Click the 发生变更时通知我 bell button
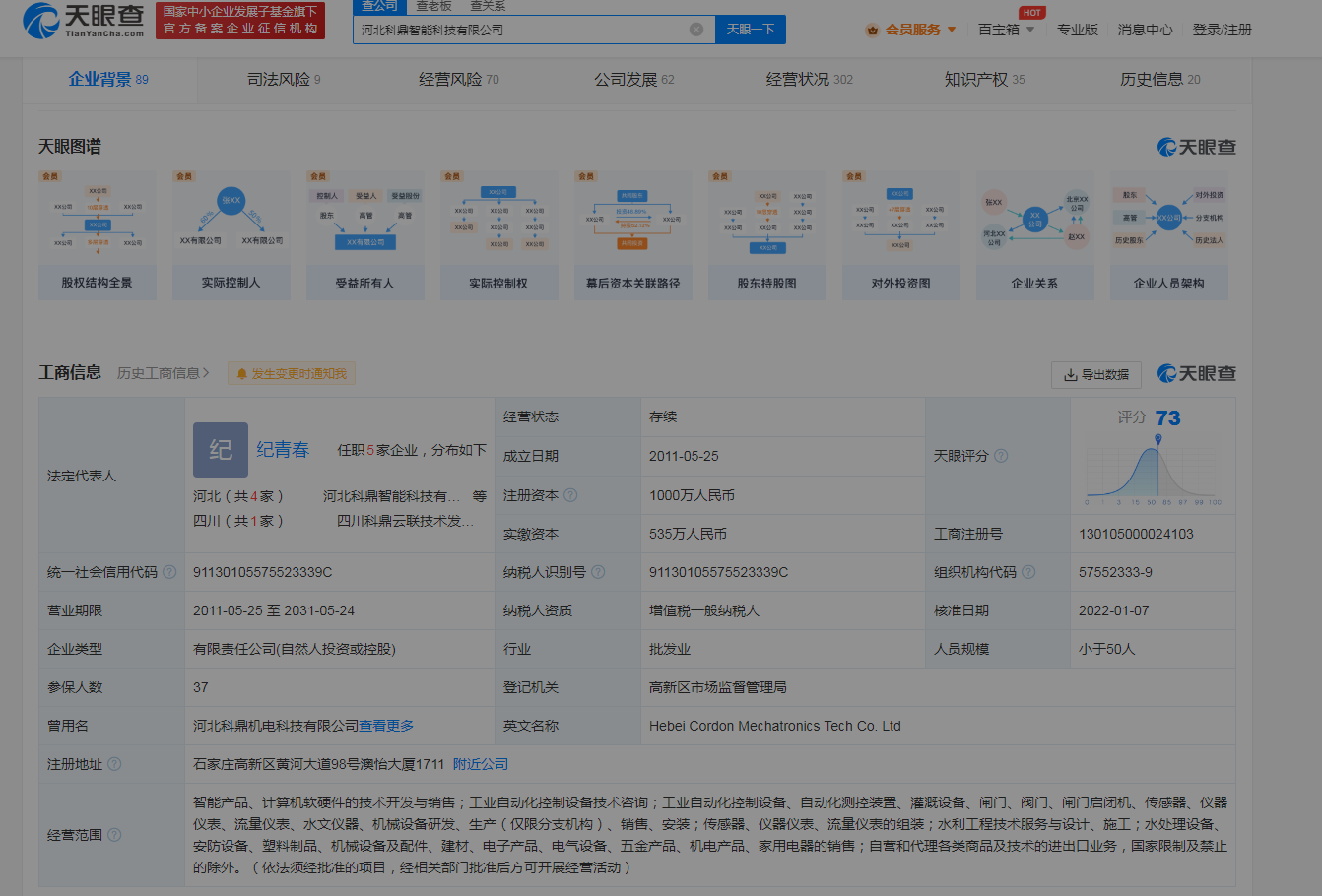This screenshot has height=896, width=1322. [x=292, y=374]
